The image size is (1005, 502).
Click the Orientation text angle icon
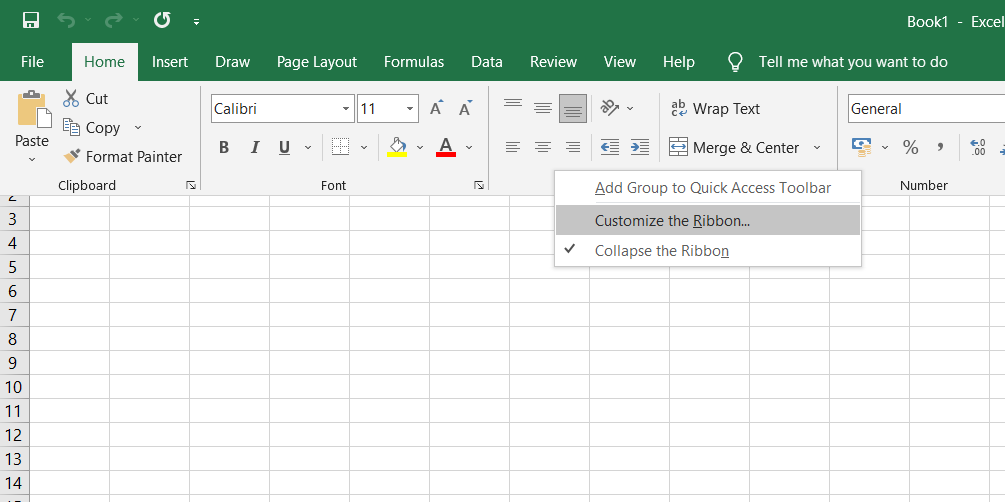(609, 108)
